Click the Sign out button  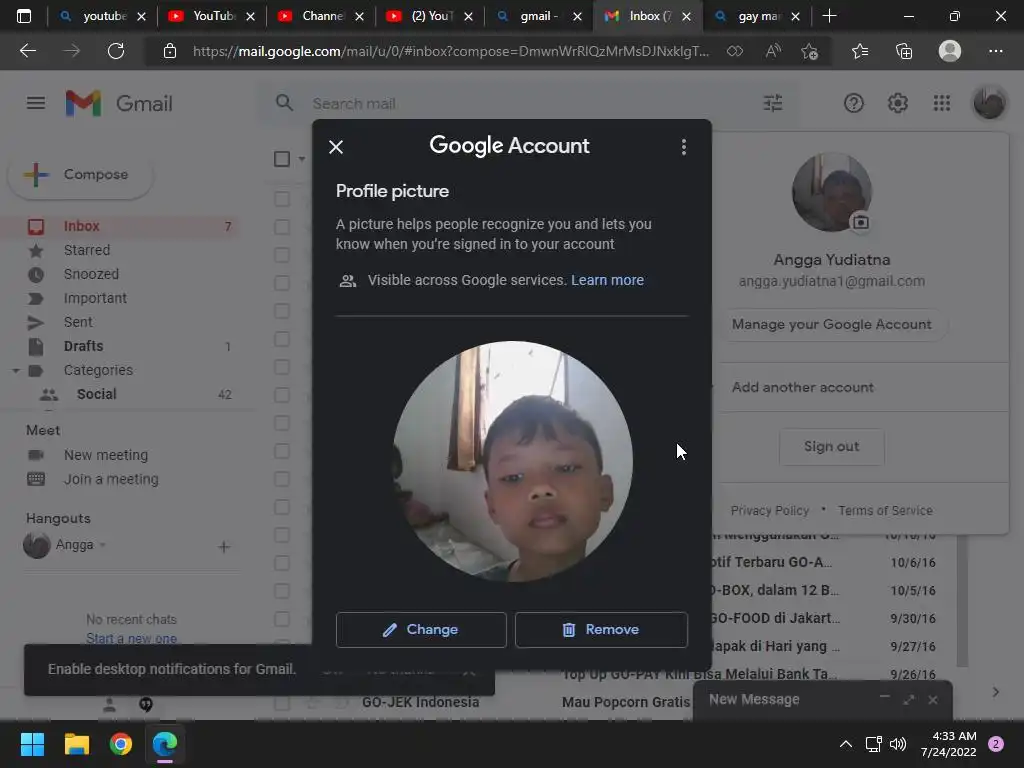click(831, 447)
